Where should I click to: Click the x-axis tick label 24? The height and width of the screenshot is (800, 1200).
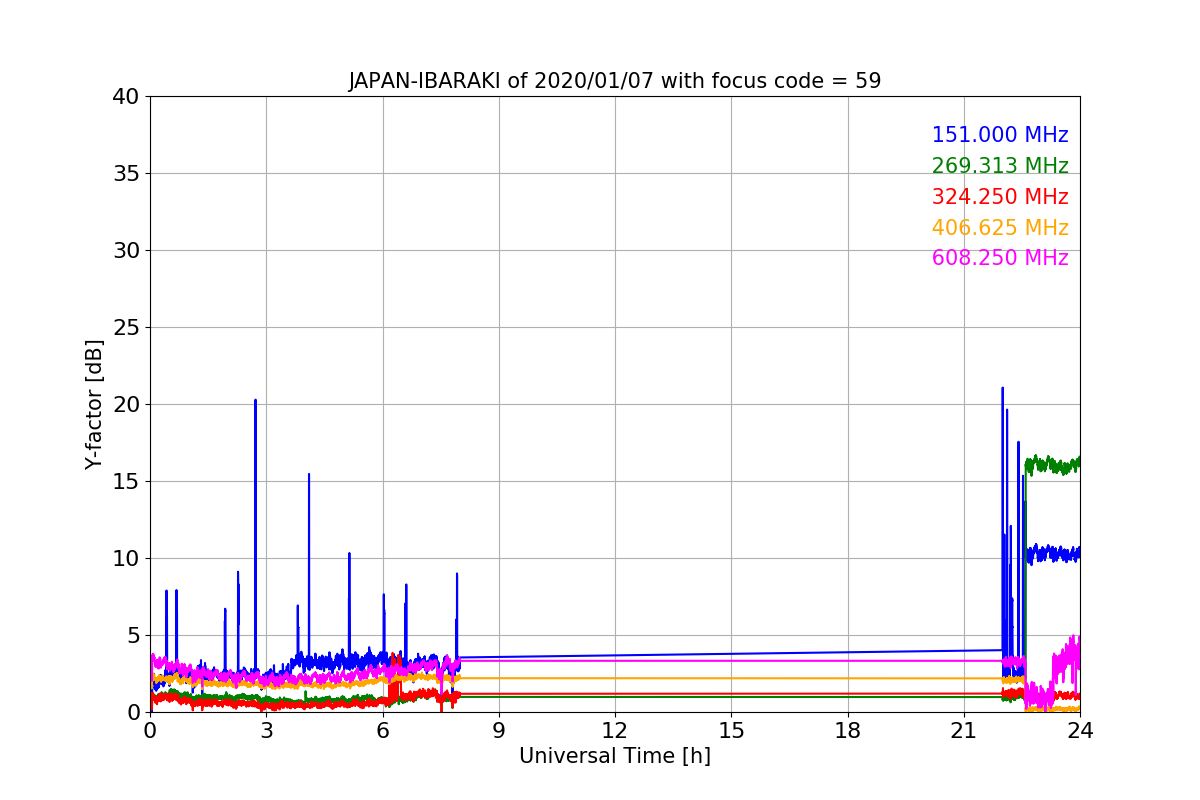(1080, 730)
